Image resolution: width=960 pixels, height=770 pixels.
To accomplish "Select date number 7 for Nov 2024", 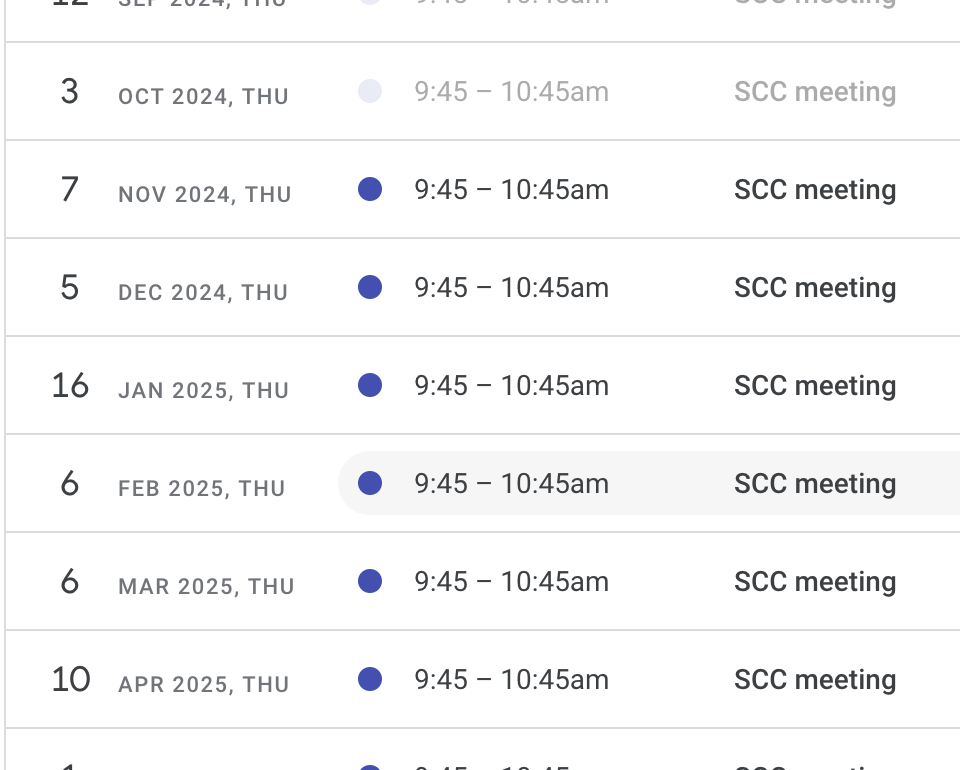I will click(x=70, y=189).
